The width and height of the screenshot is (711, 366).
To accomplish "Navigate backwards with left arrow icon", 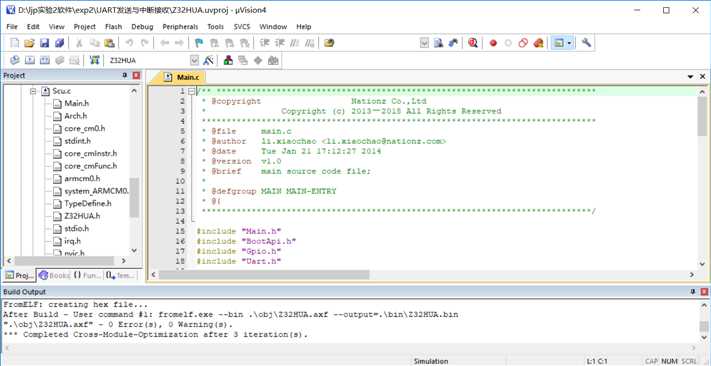I will [x=165, y=43].
